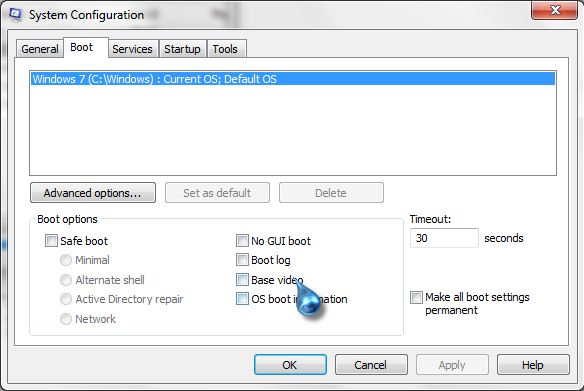
Task: Tick the No GUI boot checkbox
Action: [242, 241]
